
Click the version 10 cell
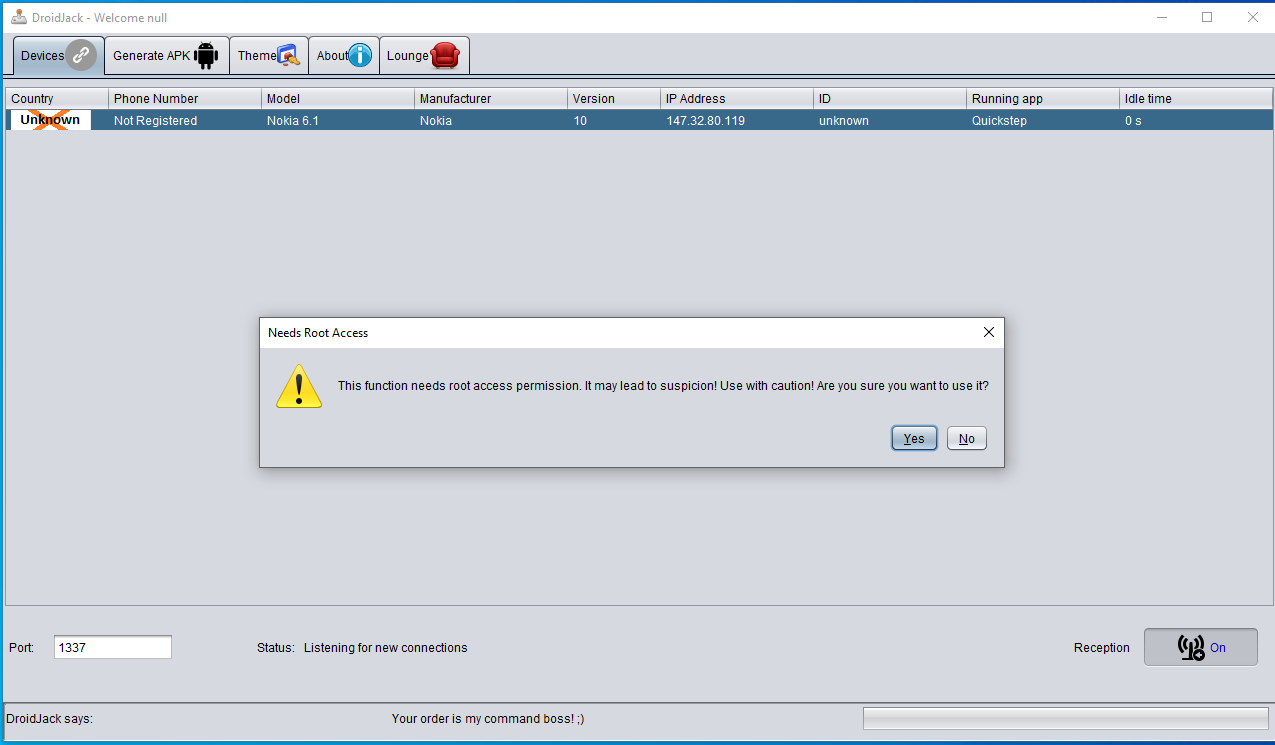tap(614, 120)
